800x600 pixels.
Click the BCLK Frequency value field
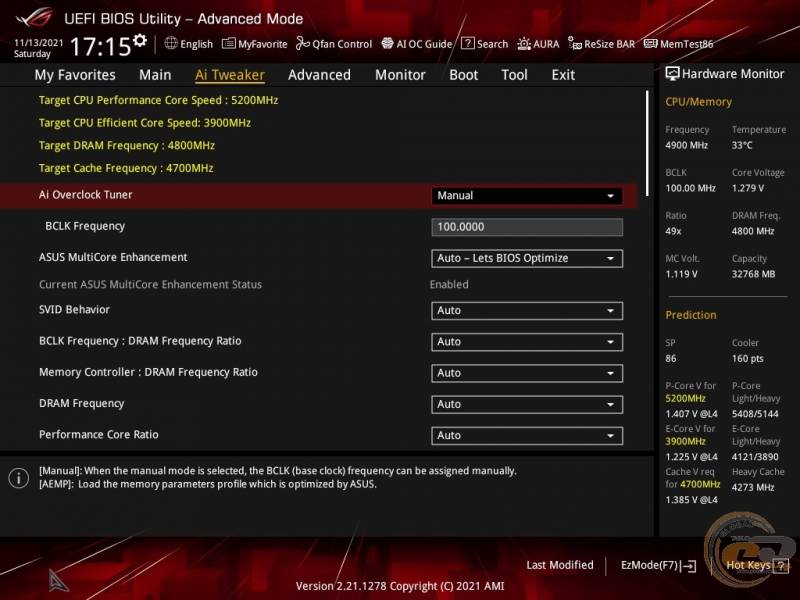click(x=527, y=227)
